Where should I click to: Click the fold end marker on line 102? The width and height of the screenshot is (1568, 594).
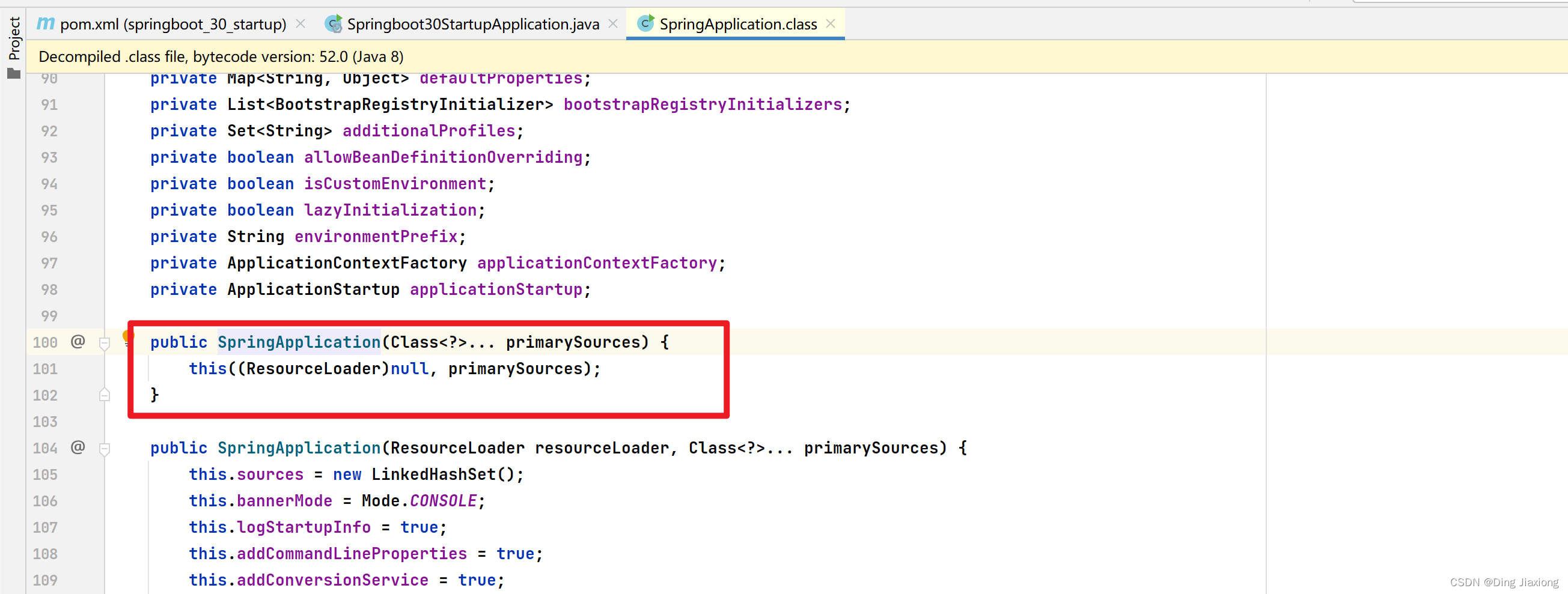point(105,395)
